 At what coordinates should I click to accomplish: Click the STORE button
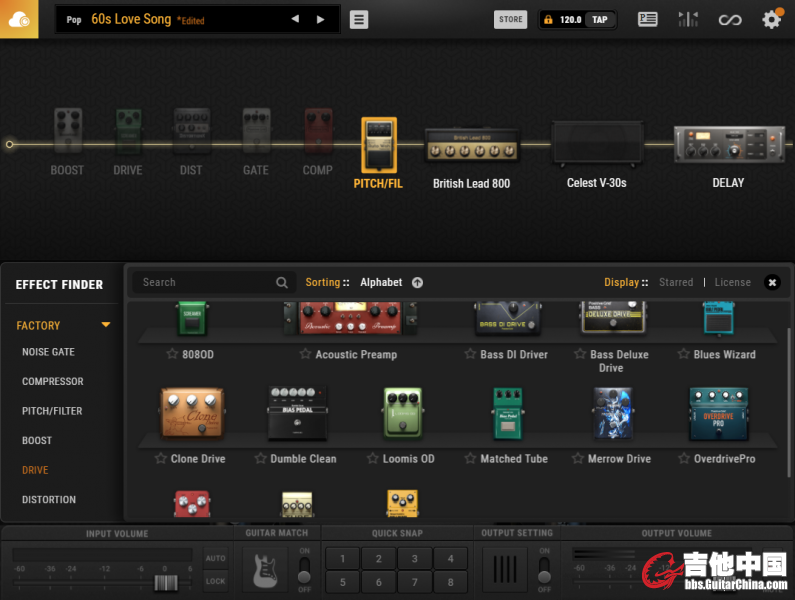point(511,19)
